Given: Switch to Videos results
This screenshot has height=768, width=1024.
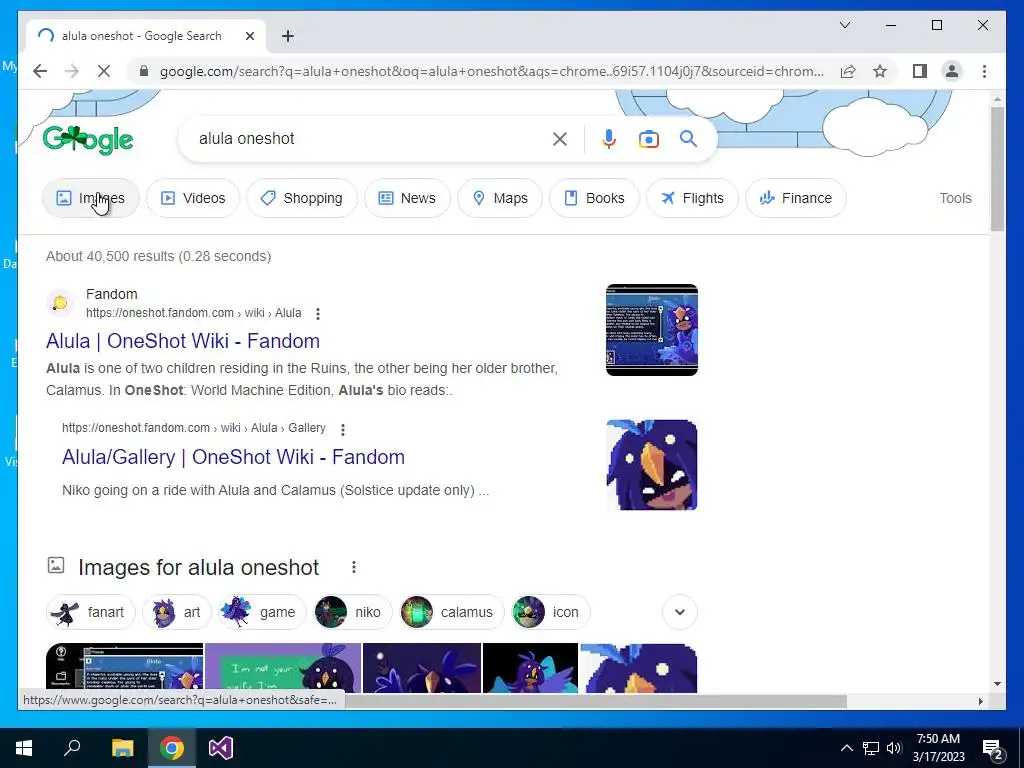Looking at the screenshot, I should click(193, 198).
